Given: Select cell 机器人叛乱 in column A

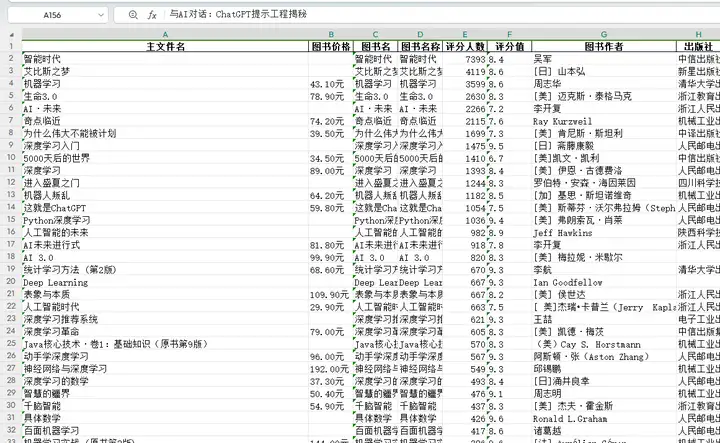Looking at the screenshot, I should (x=165, y=196).
